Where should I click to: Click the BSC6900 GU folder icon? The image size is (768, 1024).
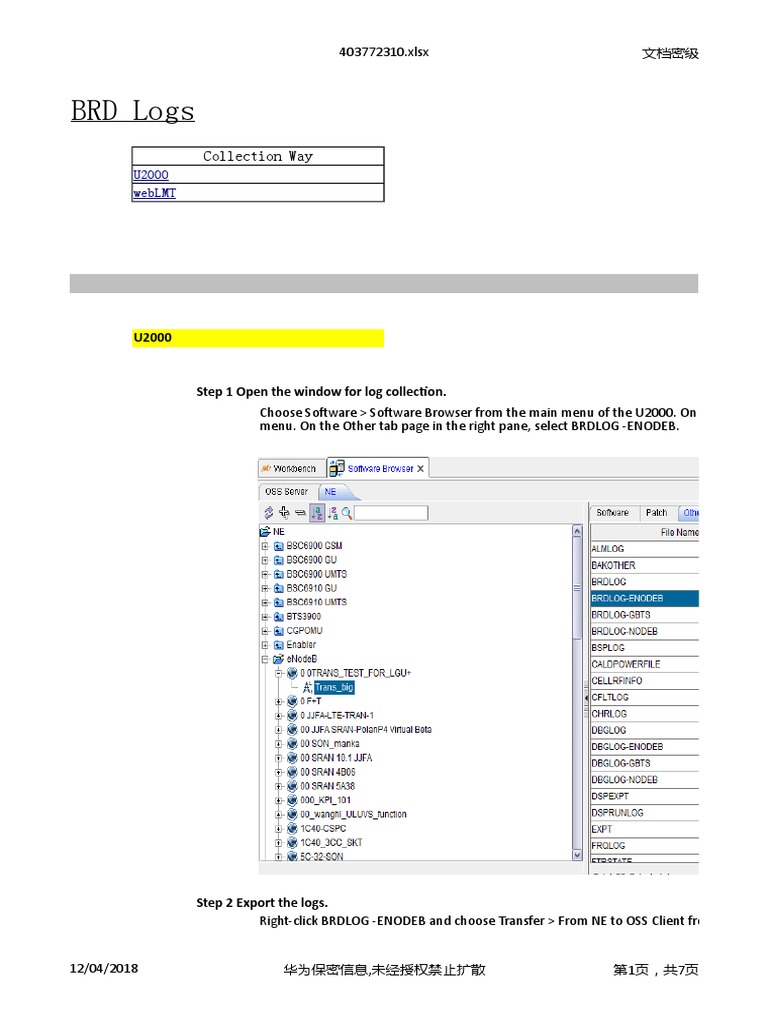pos(279,560)
